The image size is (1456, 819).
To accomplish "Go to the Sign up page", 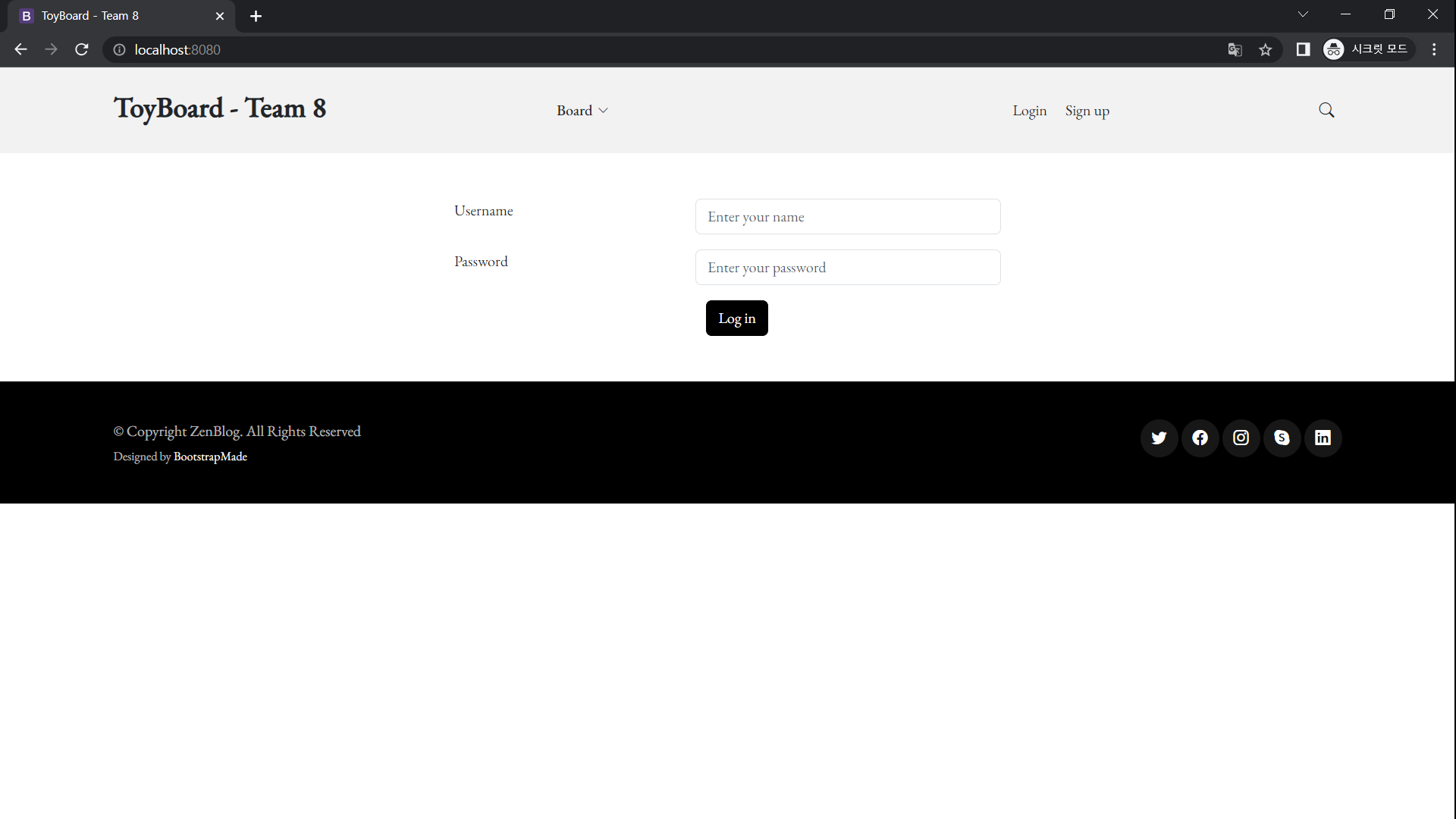I will click(x=1087, y=111).
